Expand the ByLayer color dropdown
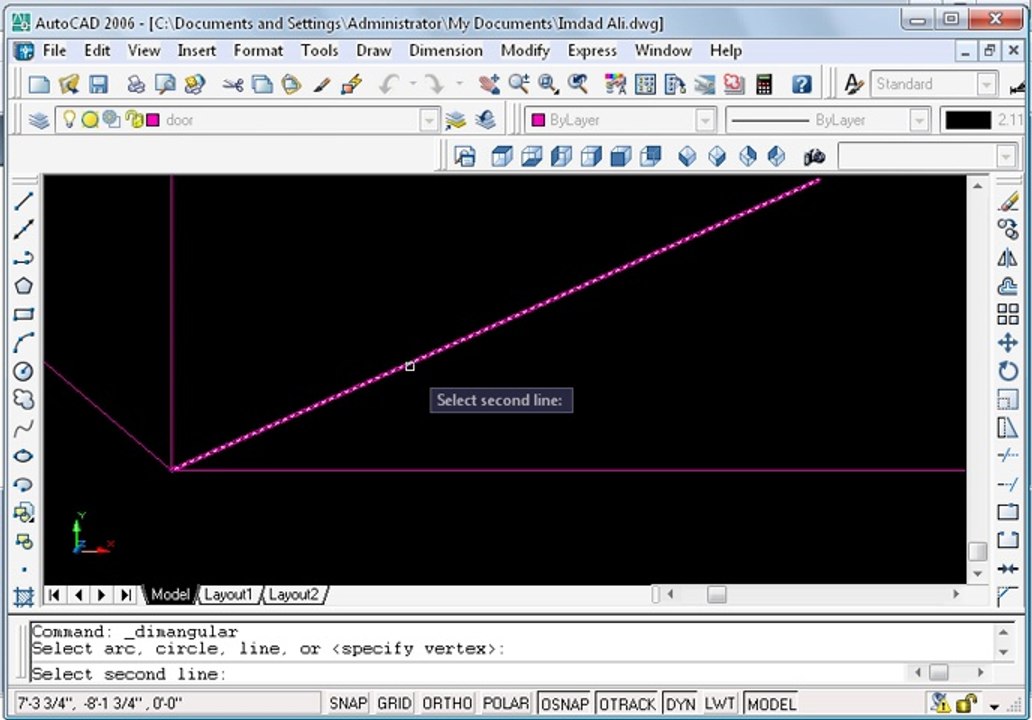Viewport: 1032px width, 720px height. [x=705, y=120]
